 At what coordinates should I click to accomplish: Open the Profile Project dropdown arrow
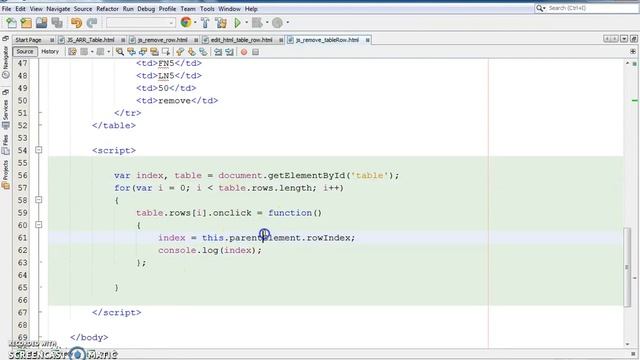click(x=288, y=22)
